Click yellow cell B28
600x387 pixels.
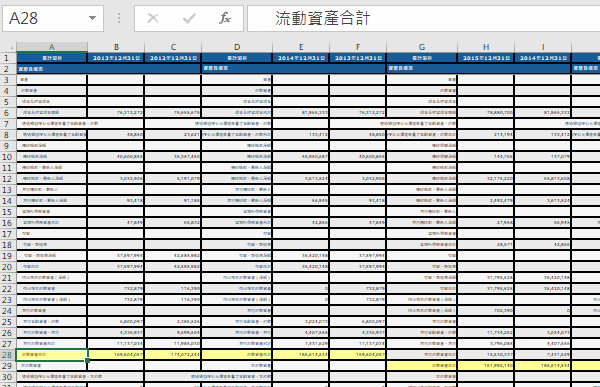[116, 355]
